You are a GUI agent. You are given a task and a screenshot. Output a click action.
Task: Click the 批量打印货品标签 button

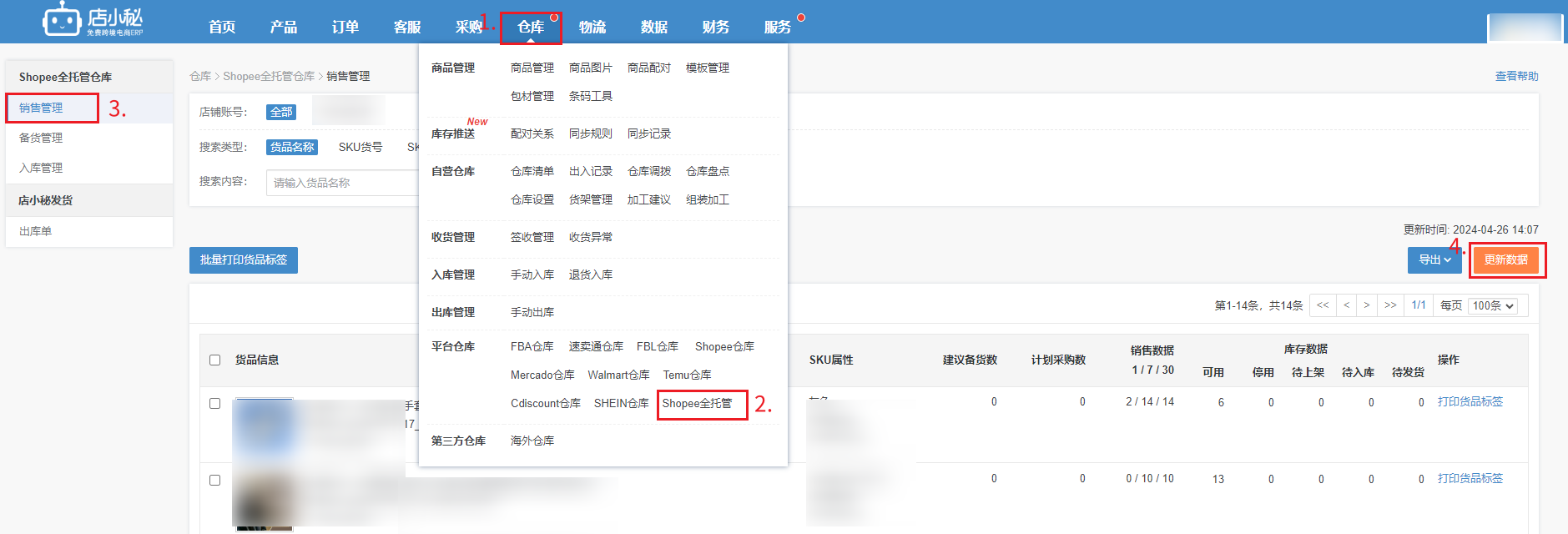[244, 259]
